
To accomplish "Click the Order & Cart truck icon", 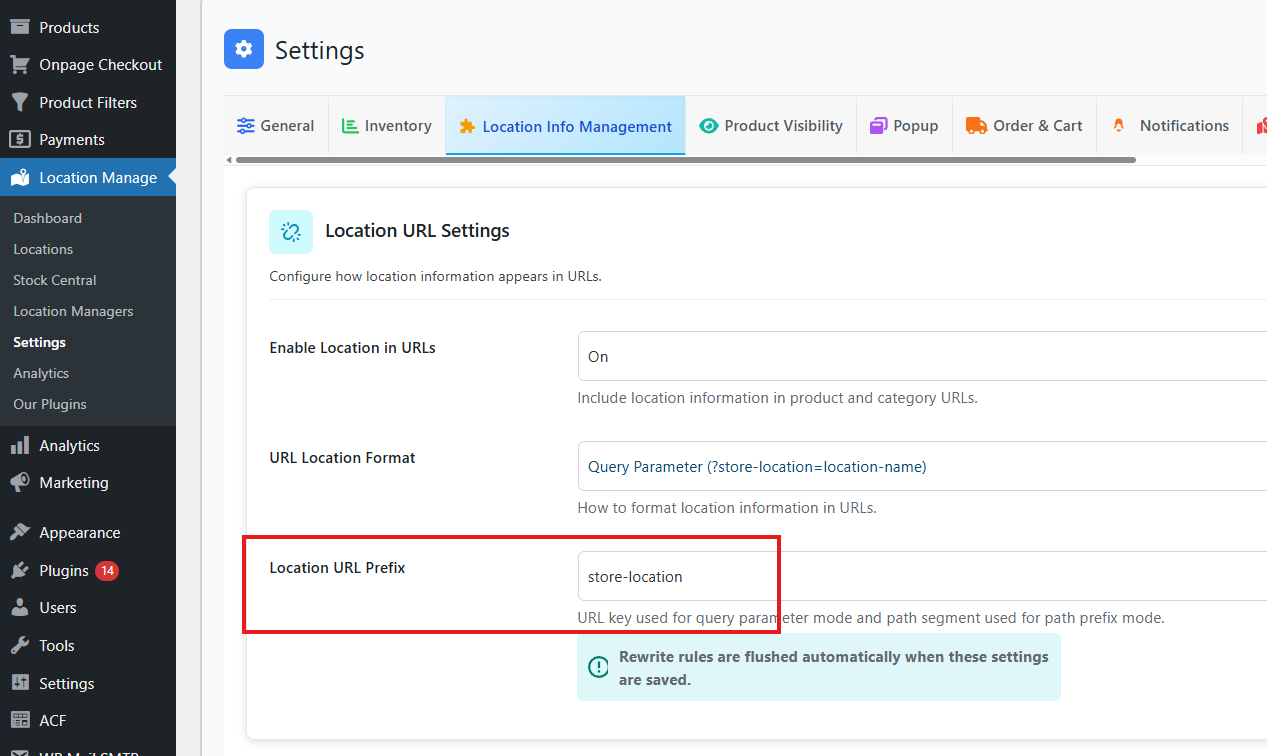I will [976, 126].
